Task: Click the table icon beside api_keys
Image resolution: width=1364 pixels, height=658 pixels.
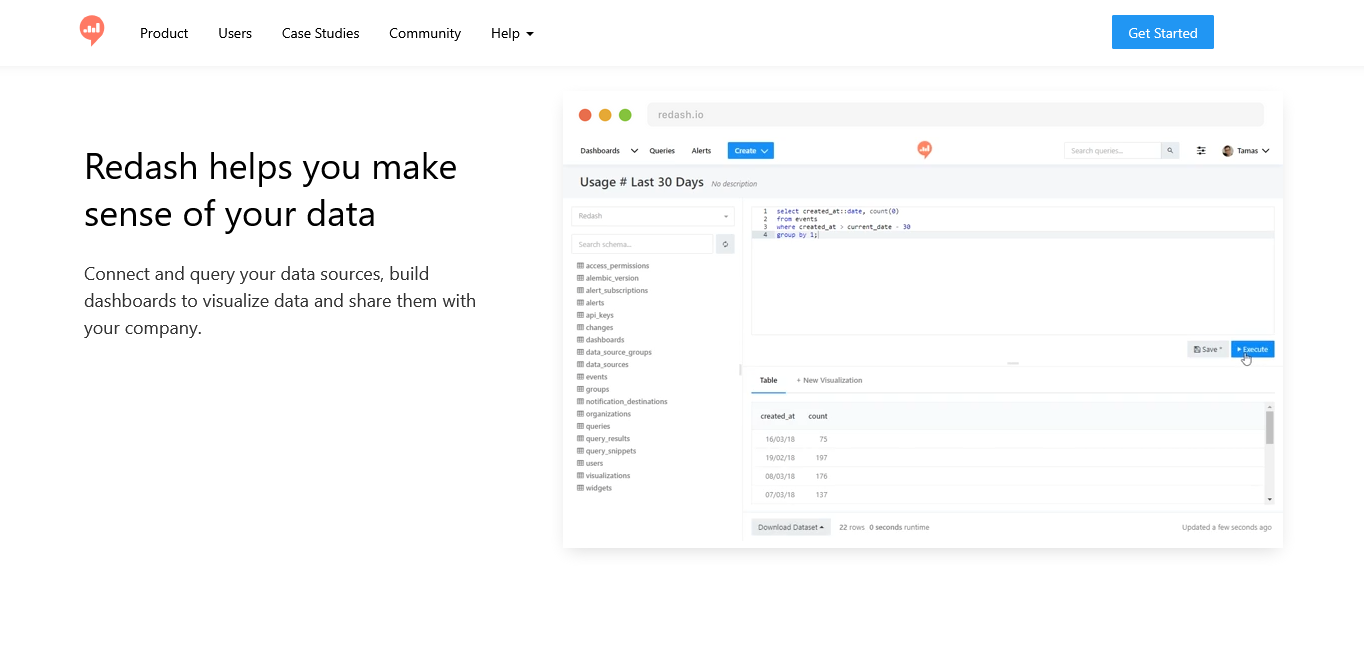Action: coord(580,315)
